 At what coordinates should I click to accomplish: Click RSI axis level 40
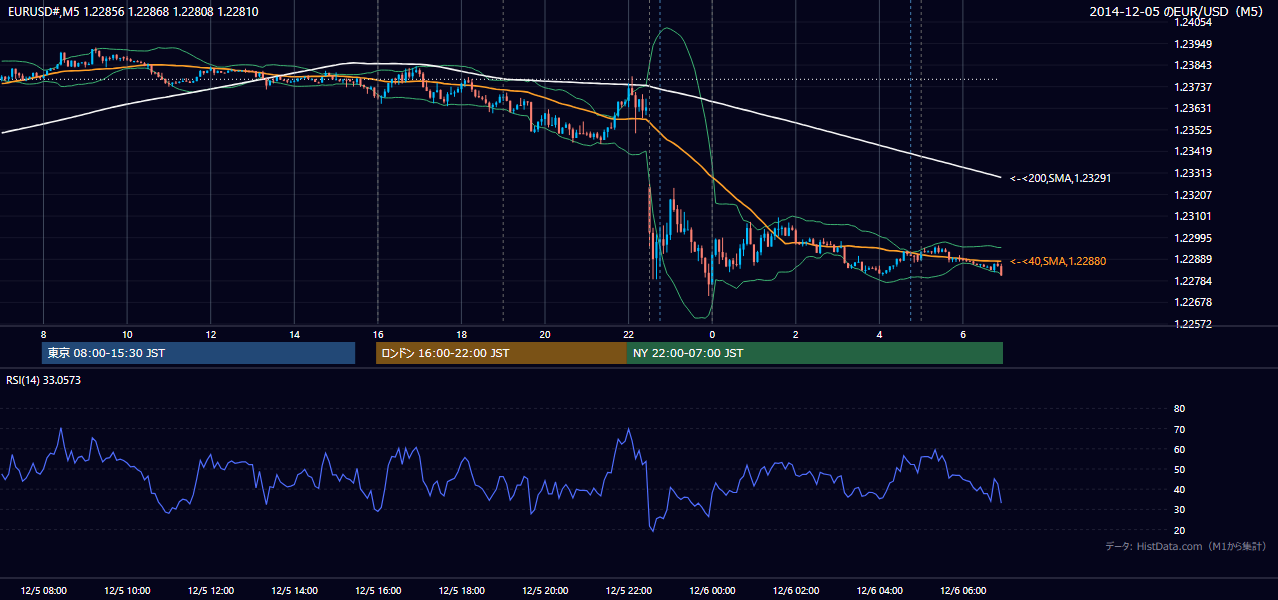[x=1180, y=490]
